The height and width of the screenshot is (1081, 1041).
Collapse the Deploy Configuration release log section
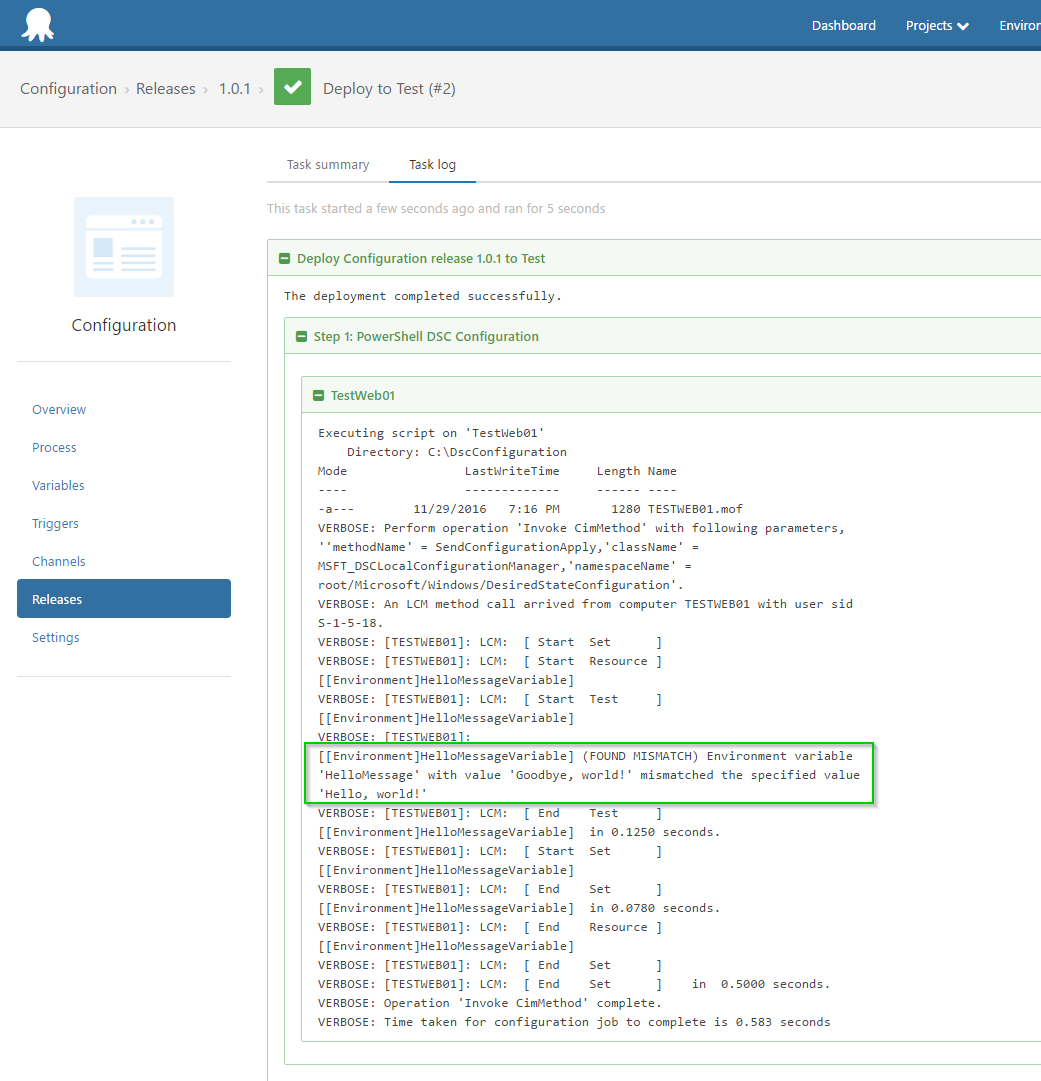tap(285, 259)
